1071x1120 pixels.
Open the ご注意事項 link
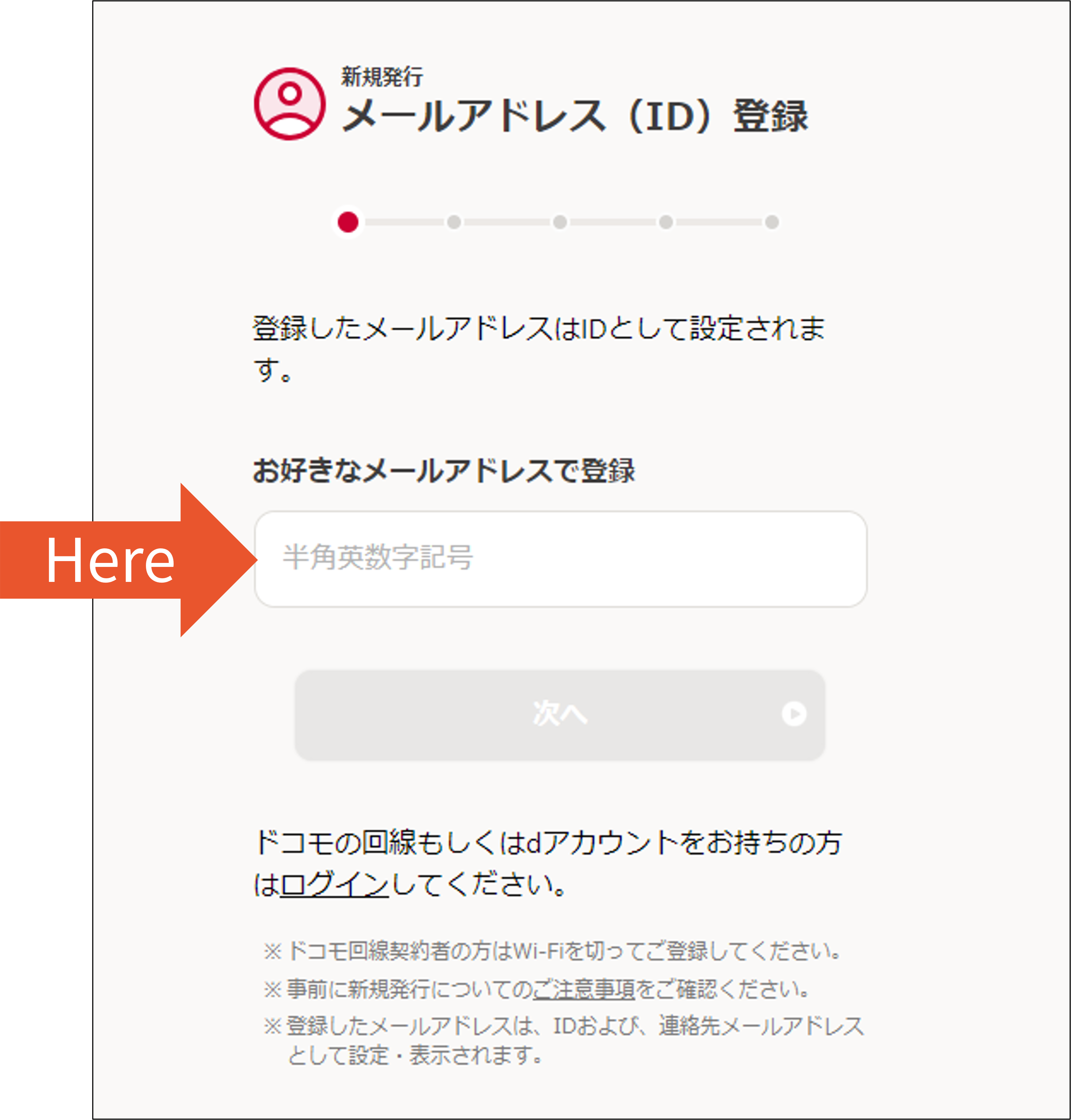[x=583, y=989]
